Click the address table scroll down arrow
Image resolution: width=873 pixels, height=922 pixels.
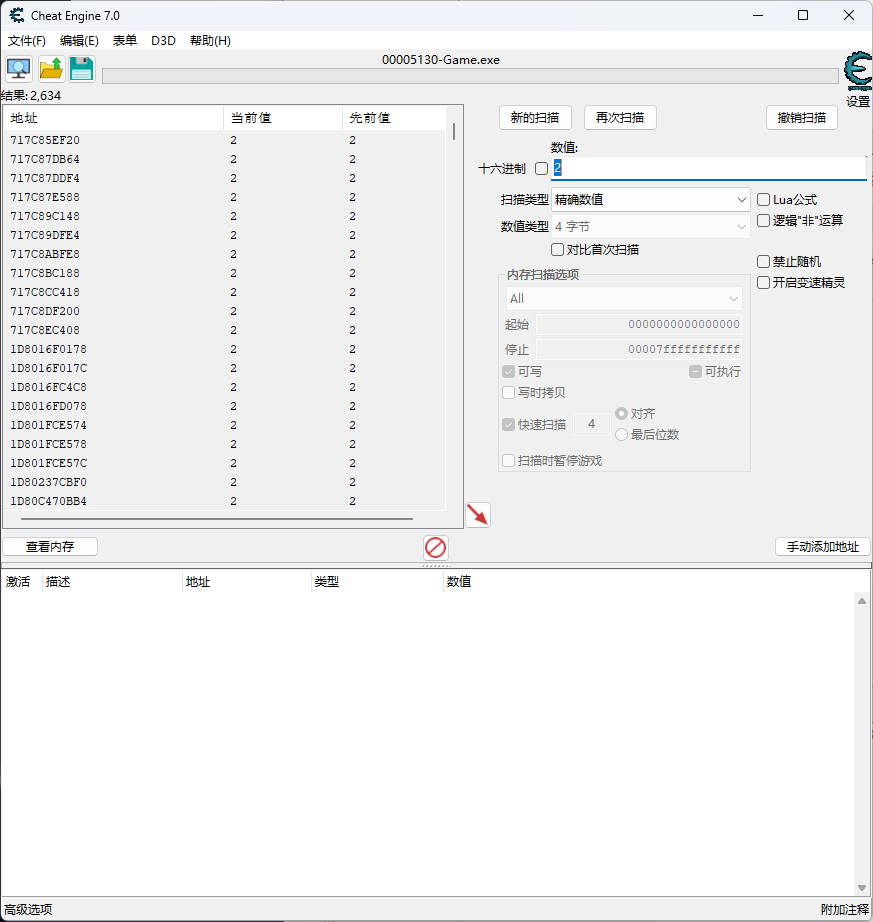click(862, 888)
